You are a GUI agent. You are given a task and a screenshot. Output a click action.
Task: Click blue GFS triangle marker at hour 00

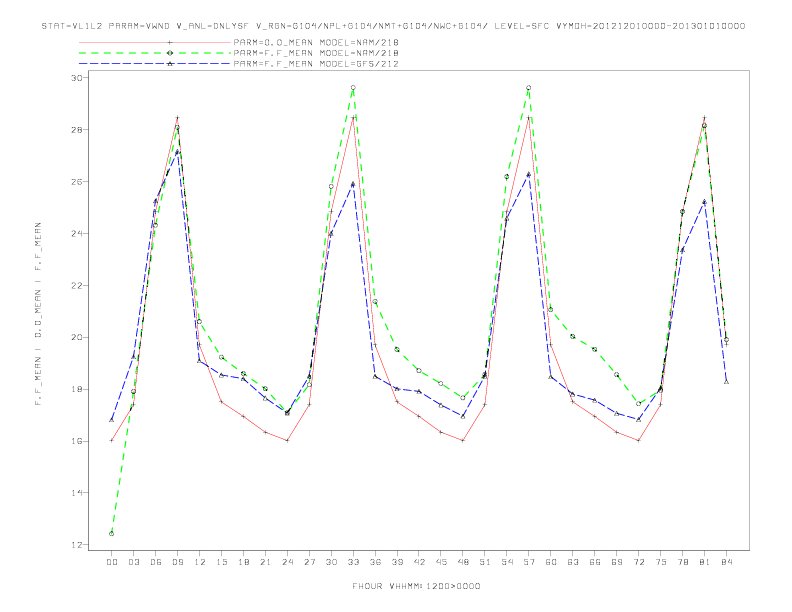click(112, 420)
